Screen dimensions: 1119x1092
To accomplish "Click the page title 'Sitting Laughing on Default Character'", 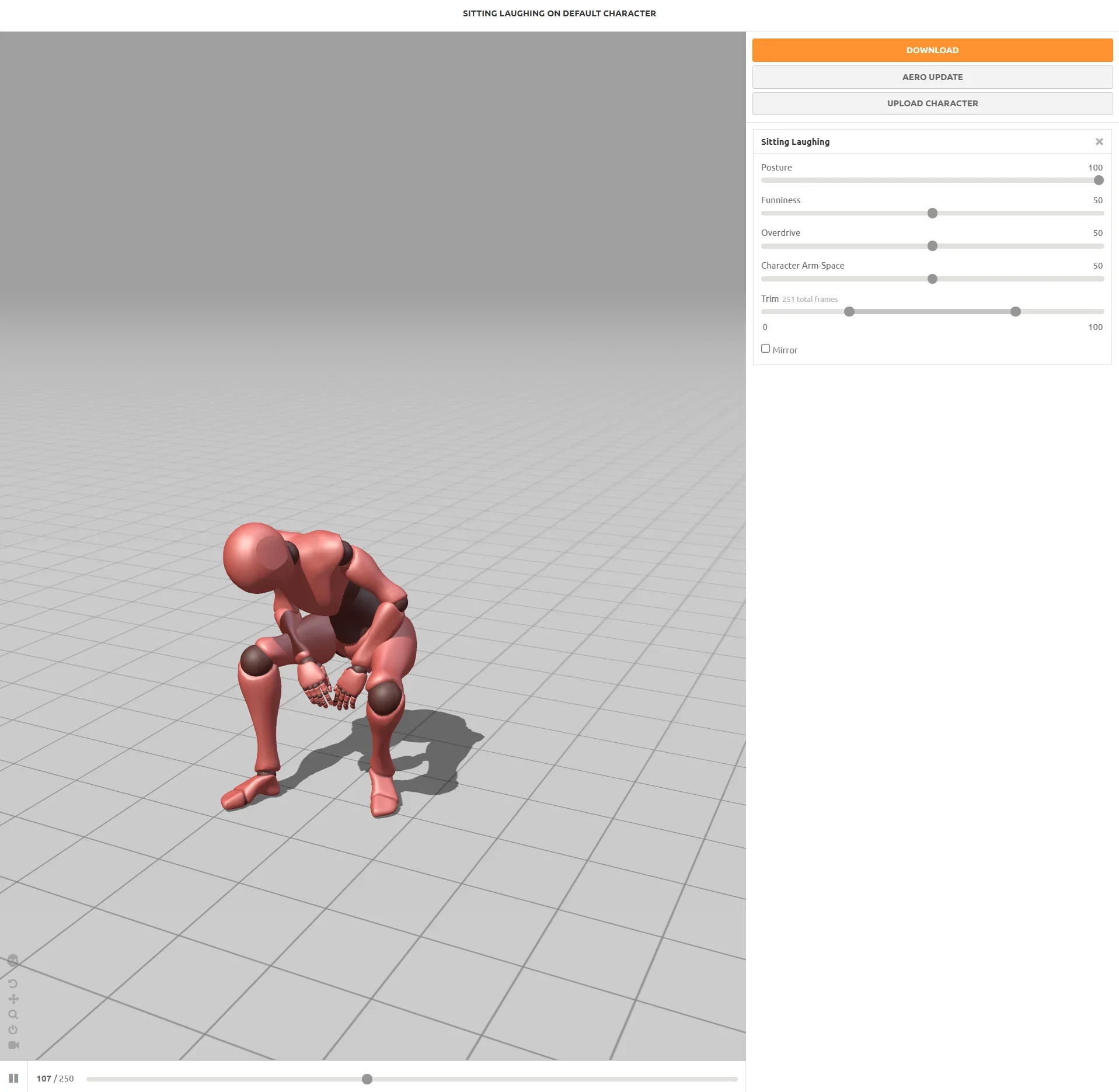I will [559, 13].
